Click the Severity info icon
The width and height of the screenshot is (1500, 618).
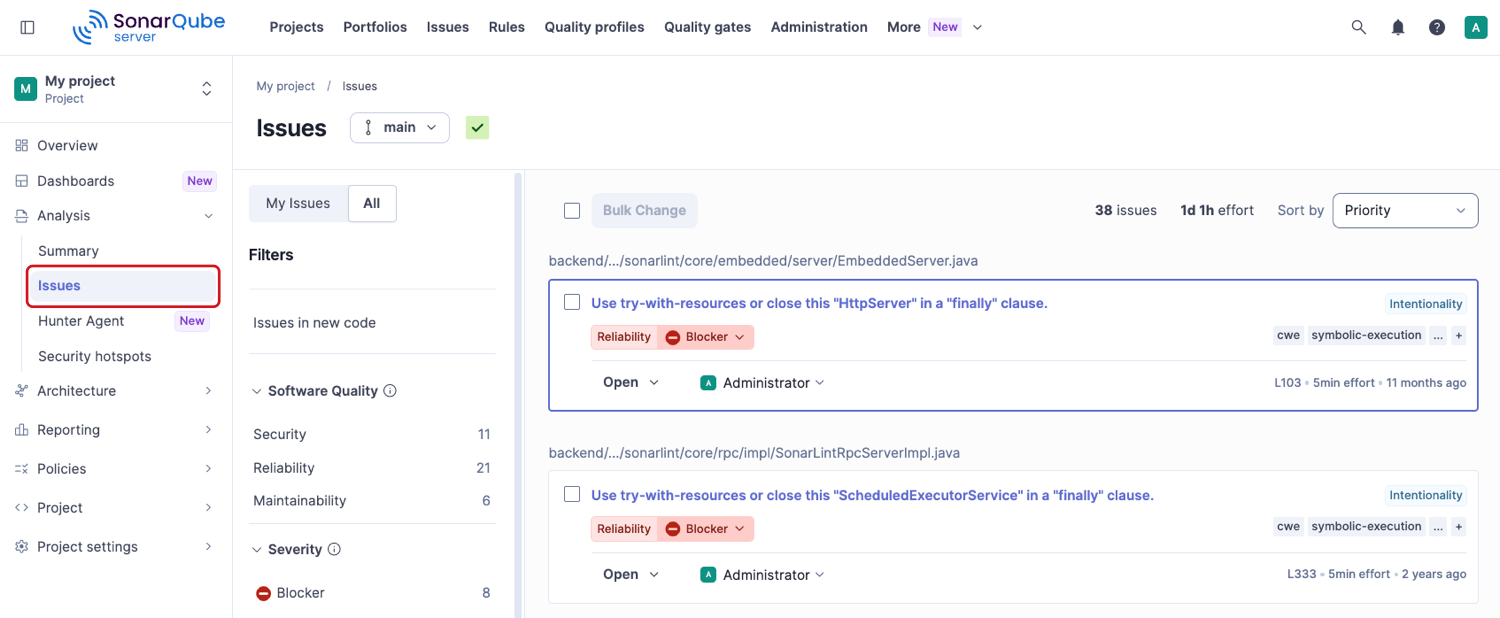point(334,549)
